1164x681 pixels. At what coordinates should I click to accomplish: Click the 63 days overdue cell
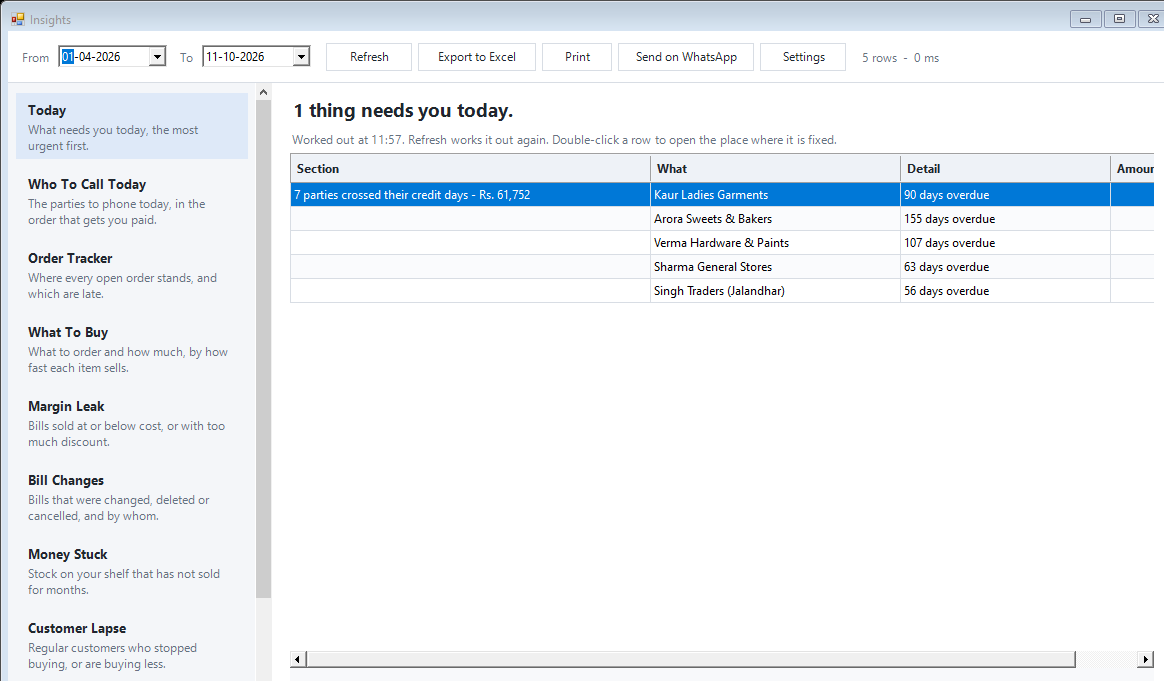point(1005,267)
